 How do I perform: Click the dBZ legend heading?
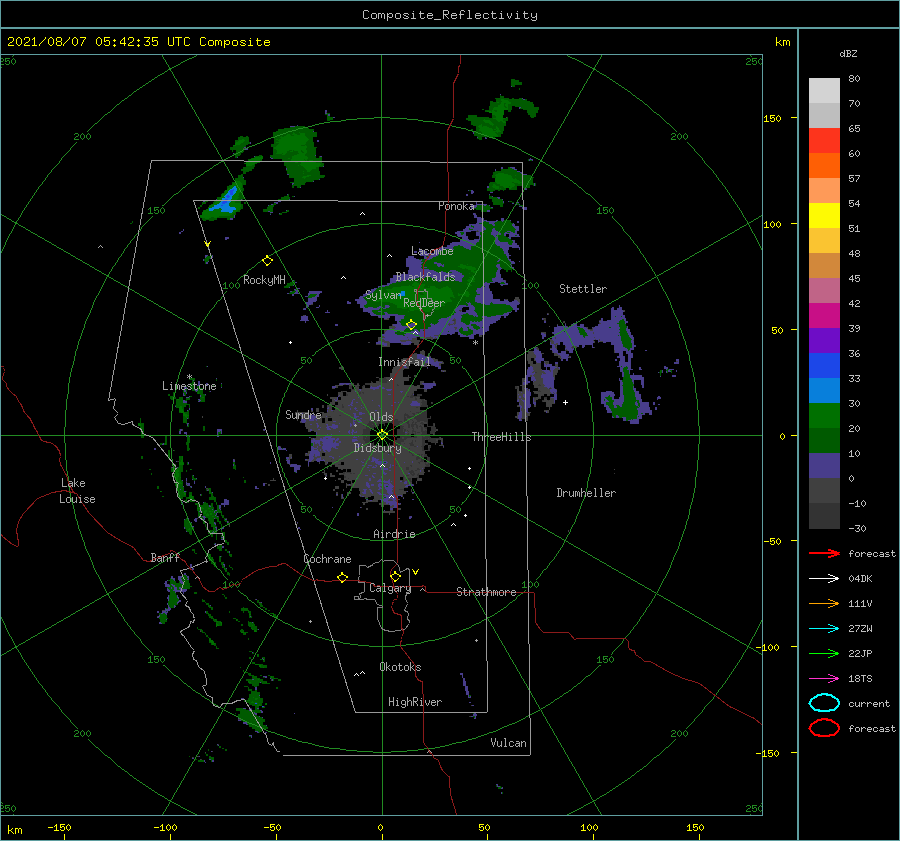coord(848,53)
